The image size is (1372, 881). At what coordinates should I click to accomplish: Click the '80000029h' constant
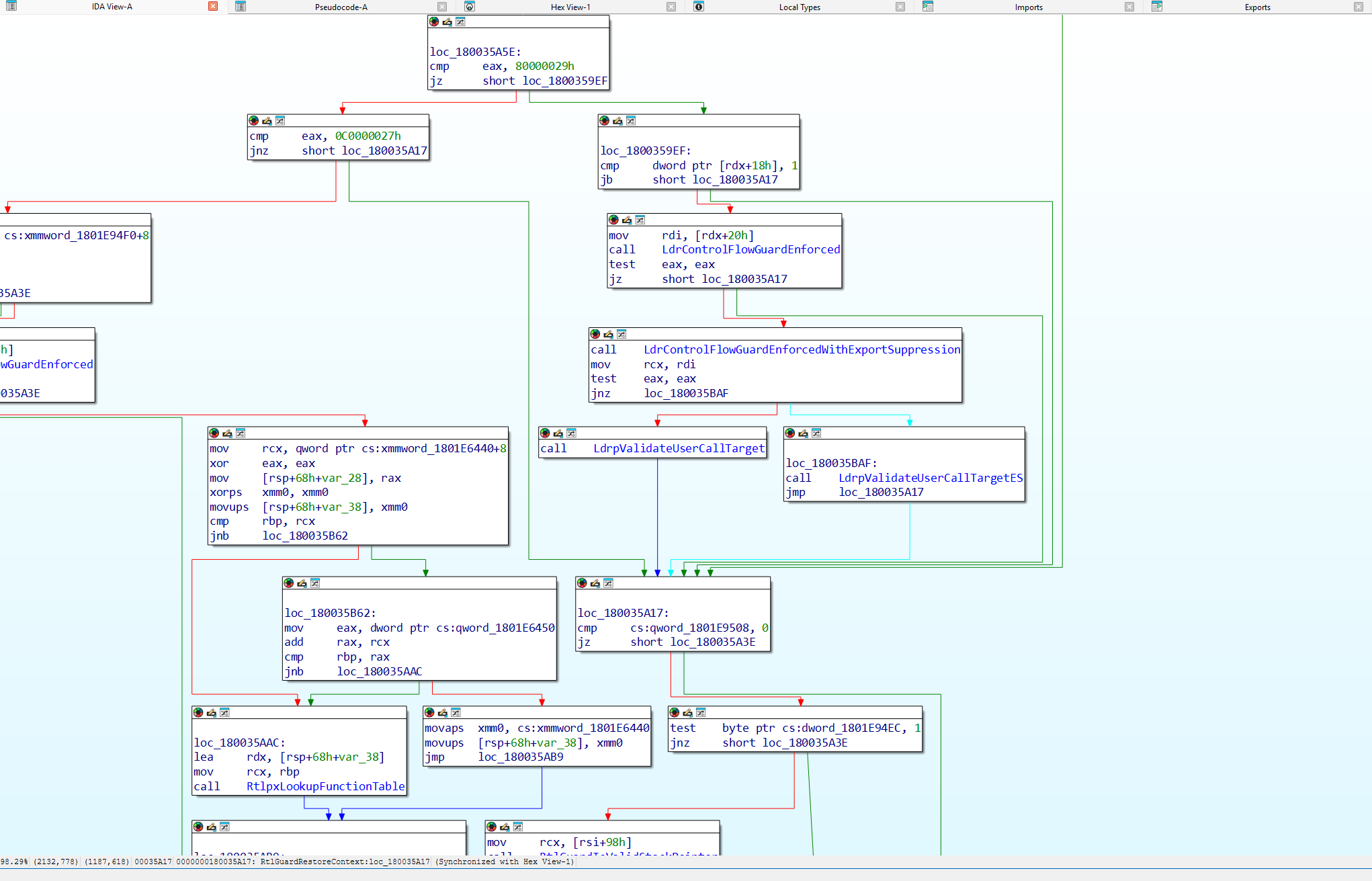point(545,66)
